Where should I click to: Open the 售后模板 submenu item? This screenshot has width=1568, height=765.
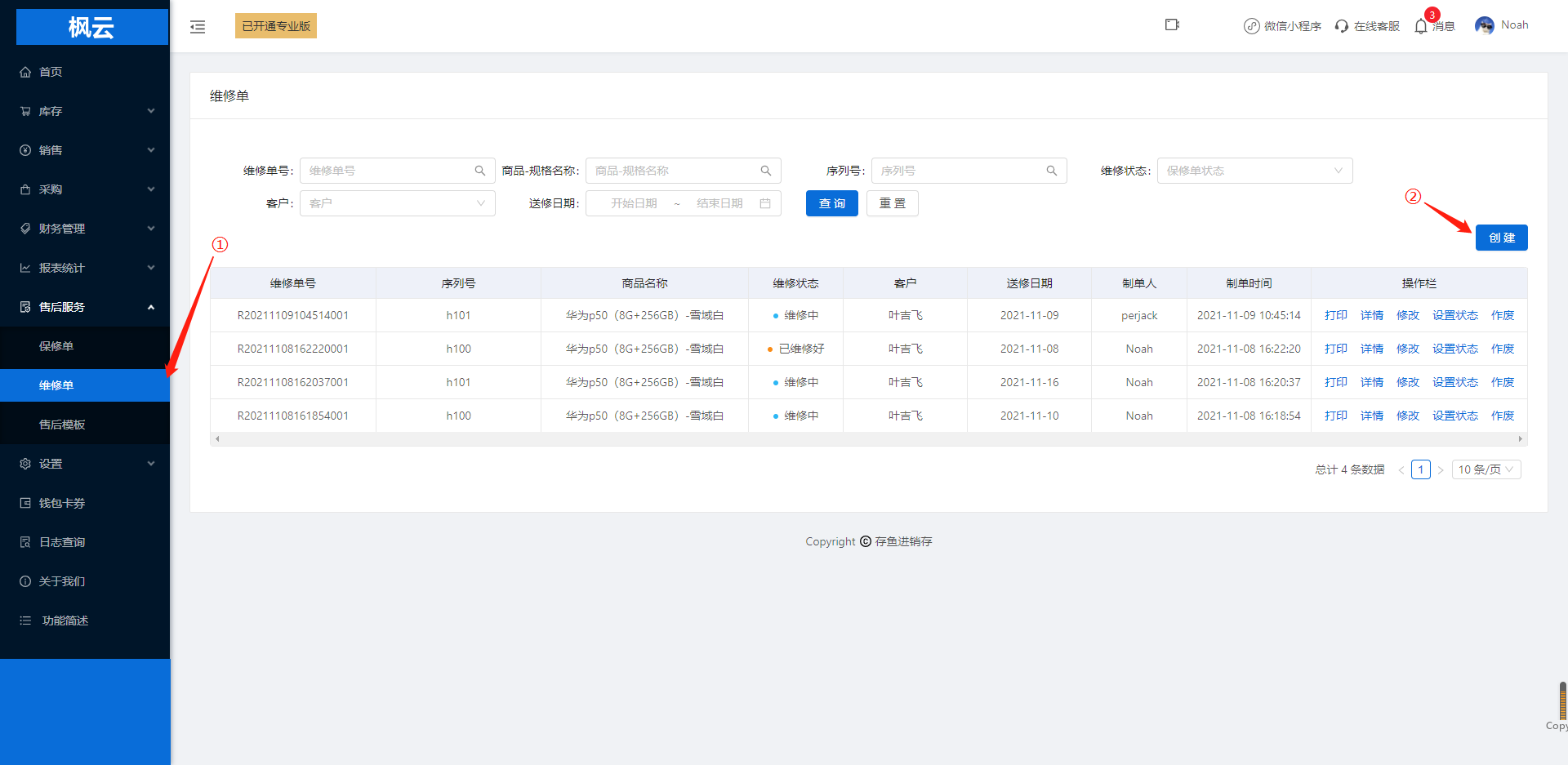[x=85, y=425]
